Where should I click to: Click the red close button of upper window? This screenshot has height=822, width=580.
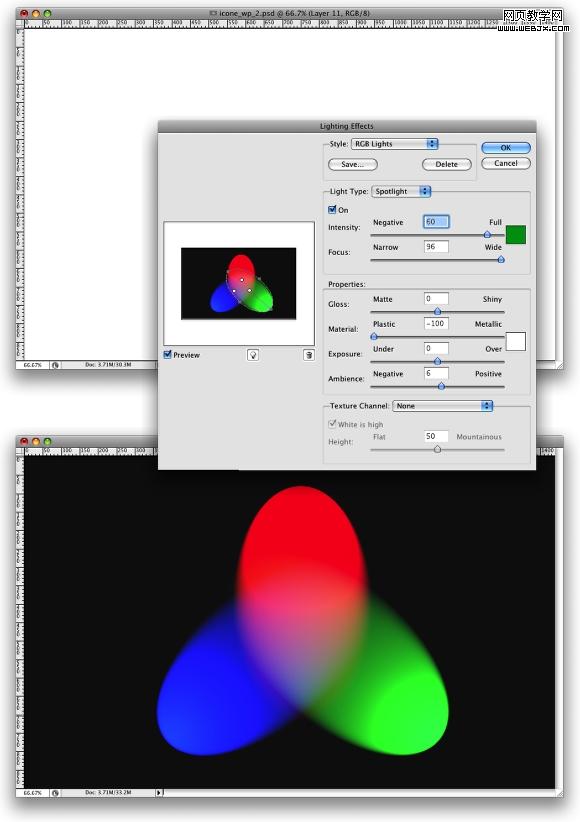pyautogui.click(x=24, y=13)
